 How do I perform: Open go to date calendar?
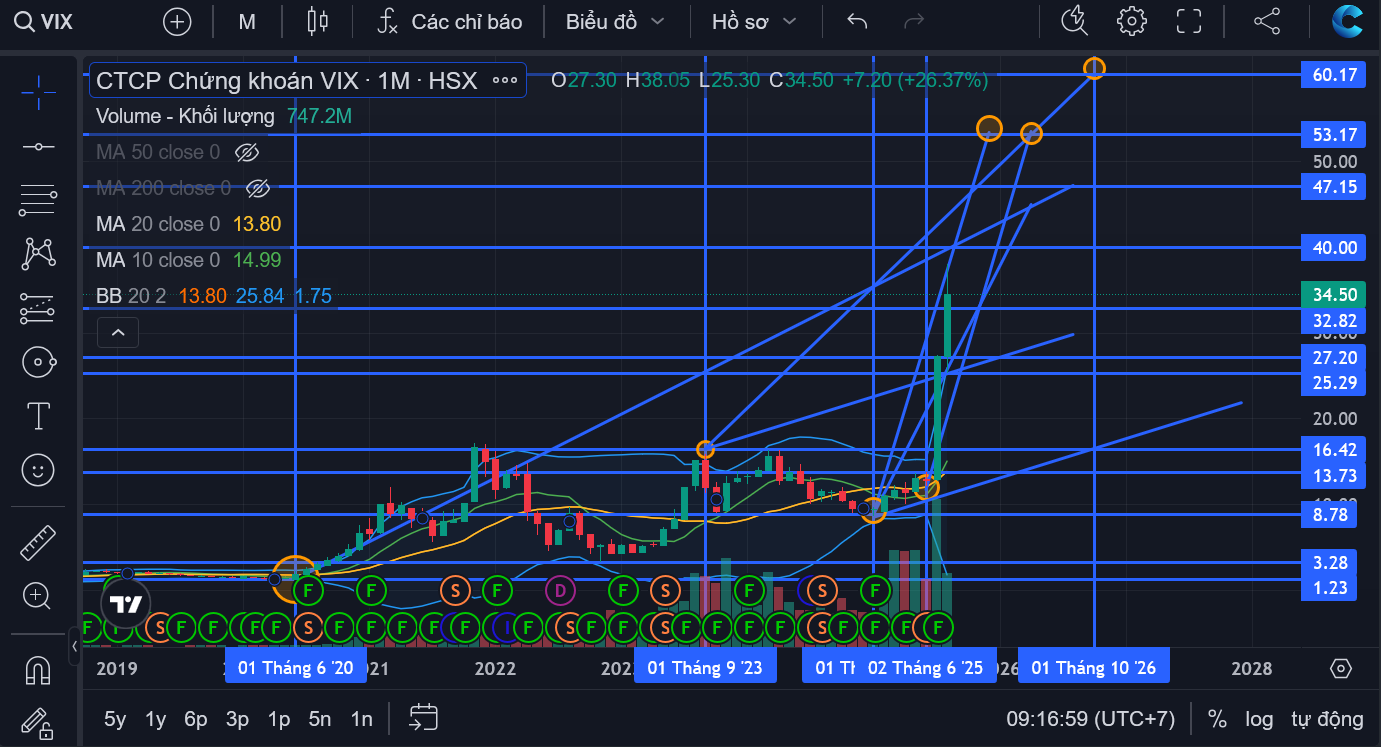[424, 717]
